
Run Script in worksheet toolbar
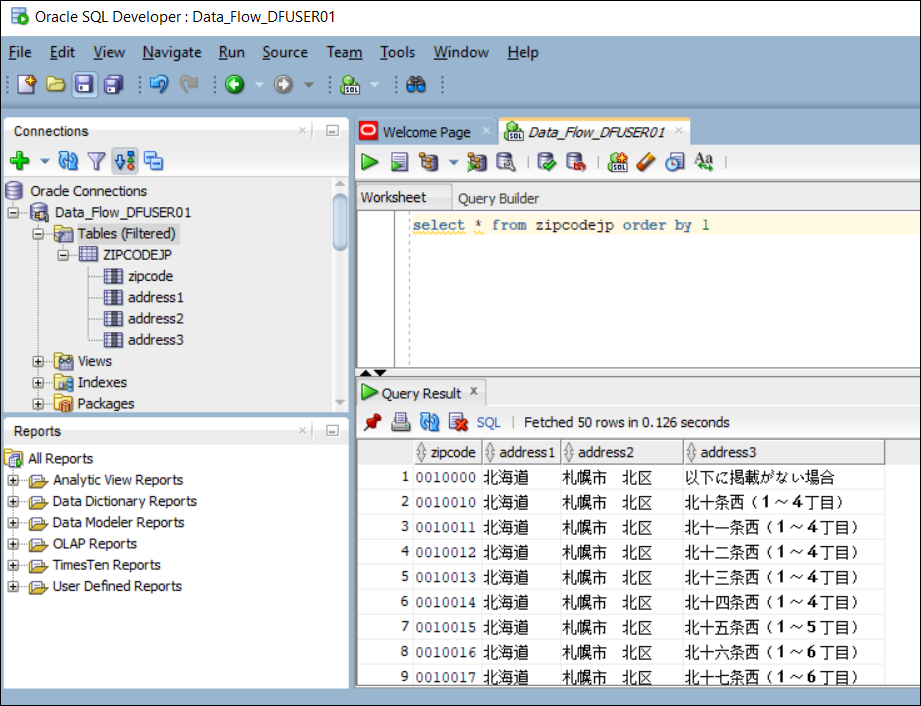pos(399,162)
